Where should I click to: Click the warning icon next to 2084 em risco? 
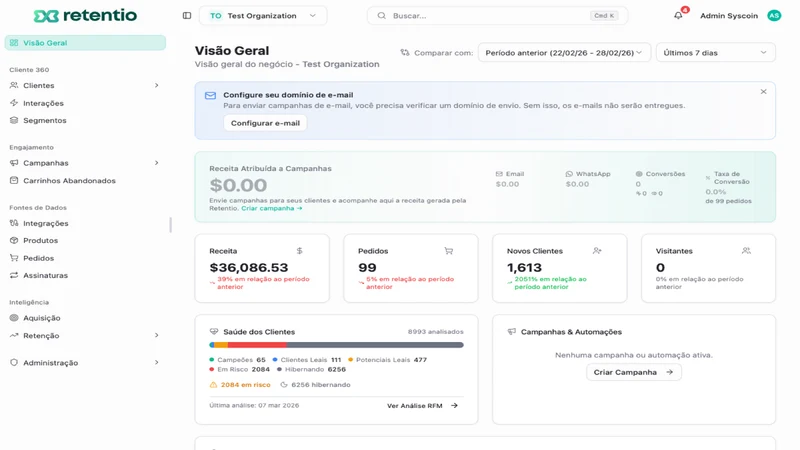coord(213,385)
